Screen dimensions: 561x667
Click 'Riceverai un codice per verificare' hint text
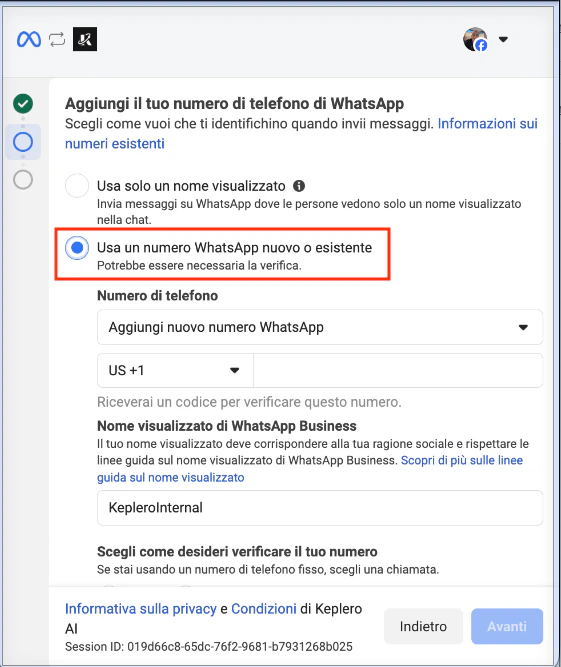tap(249, 402)
